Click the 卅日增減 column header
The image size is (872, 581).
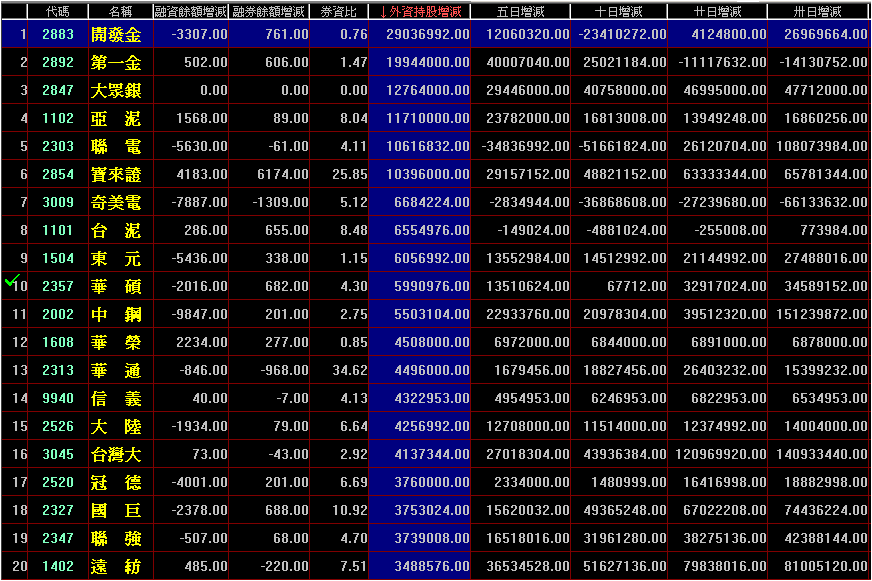click(818, 11)
